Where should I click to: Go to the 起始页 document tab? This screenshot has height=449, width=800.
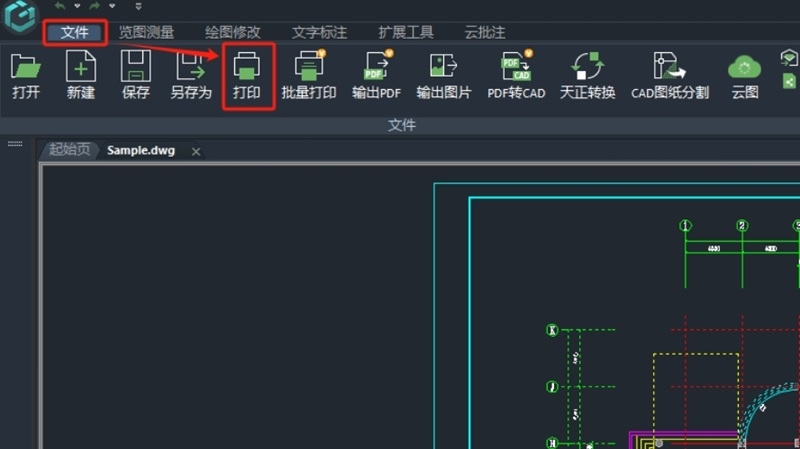[x=69, y=149]
